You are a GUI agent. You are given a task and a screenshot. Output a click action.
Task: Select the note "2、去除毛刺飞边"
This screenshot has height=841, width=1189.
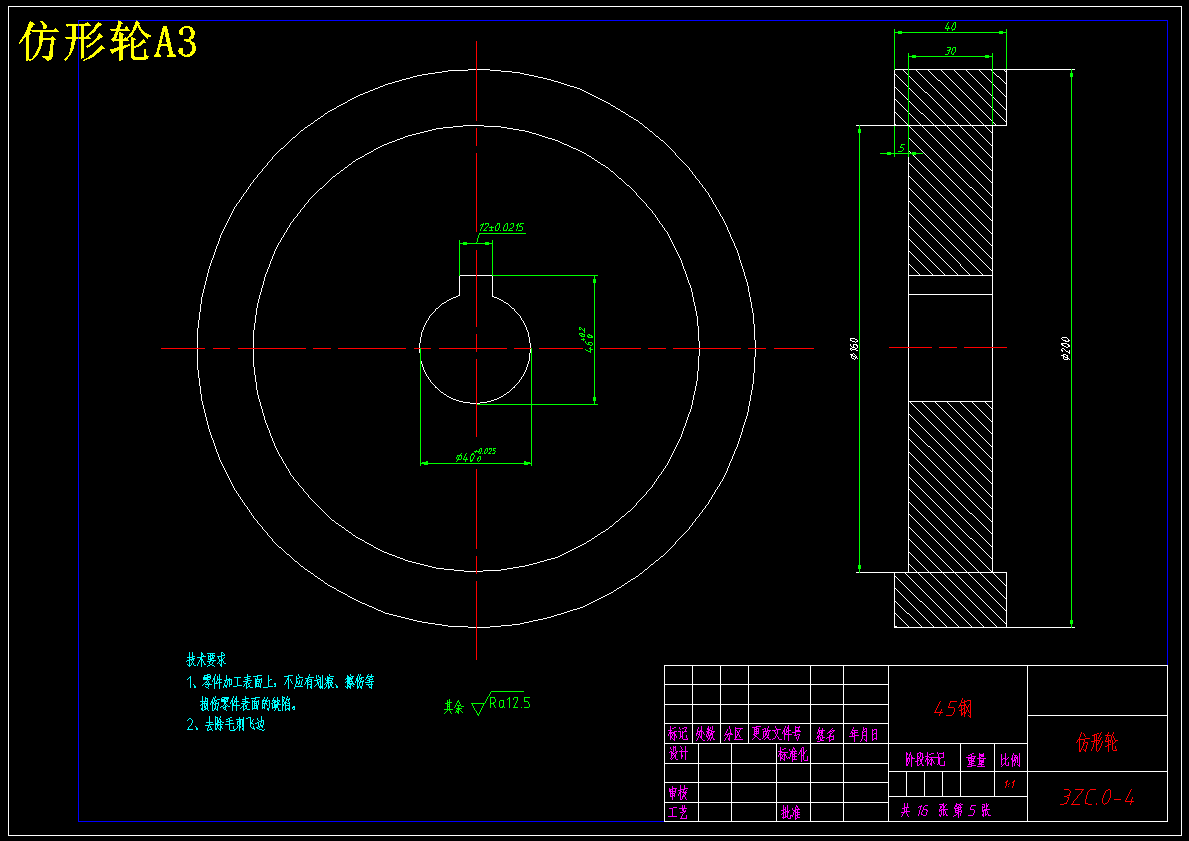click(226, 724)
